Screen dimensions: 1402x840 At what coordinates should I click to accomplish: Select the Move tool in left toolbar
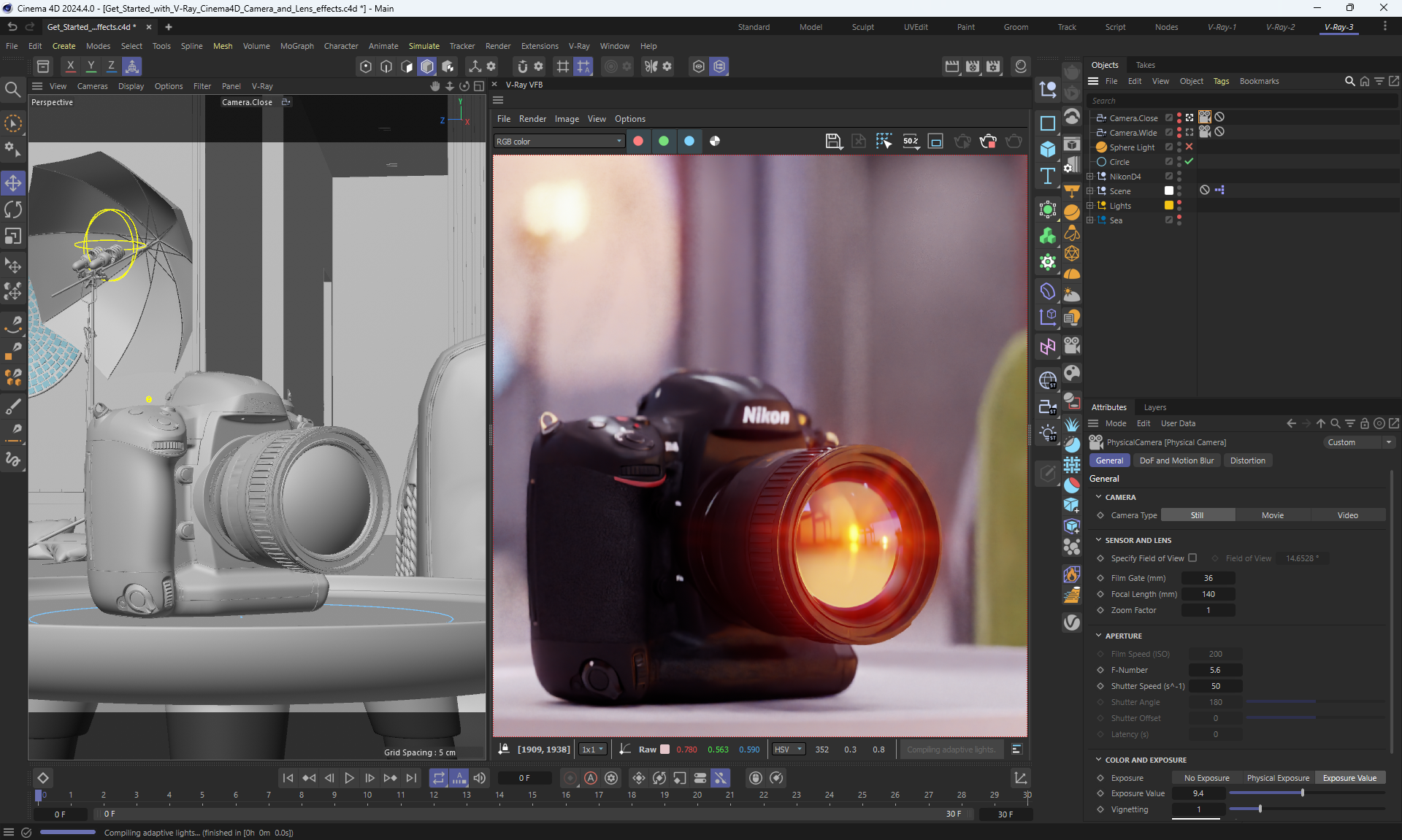(x=13, y=182)
